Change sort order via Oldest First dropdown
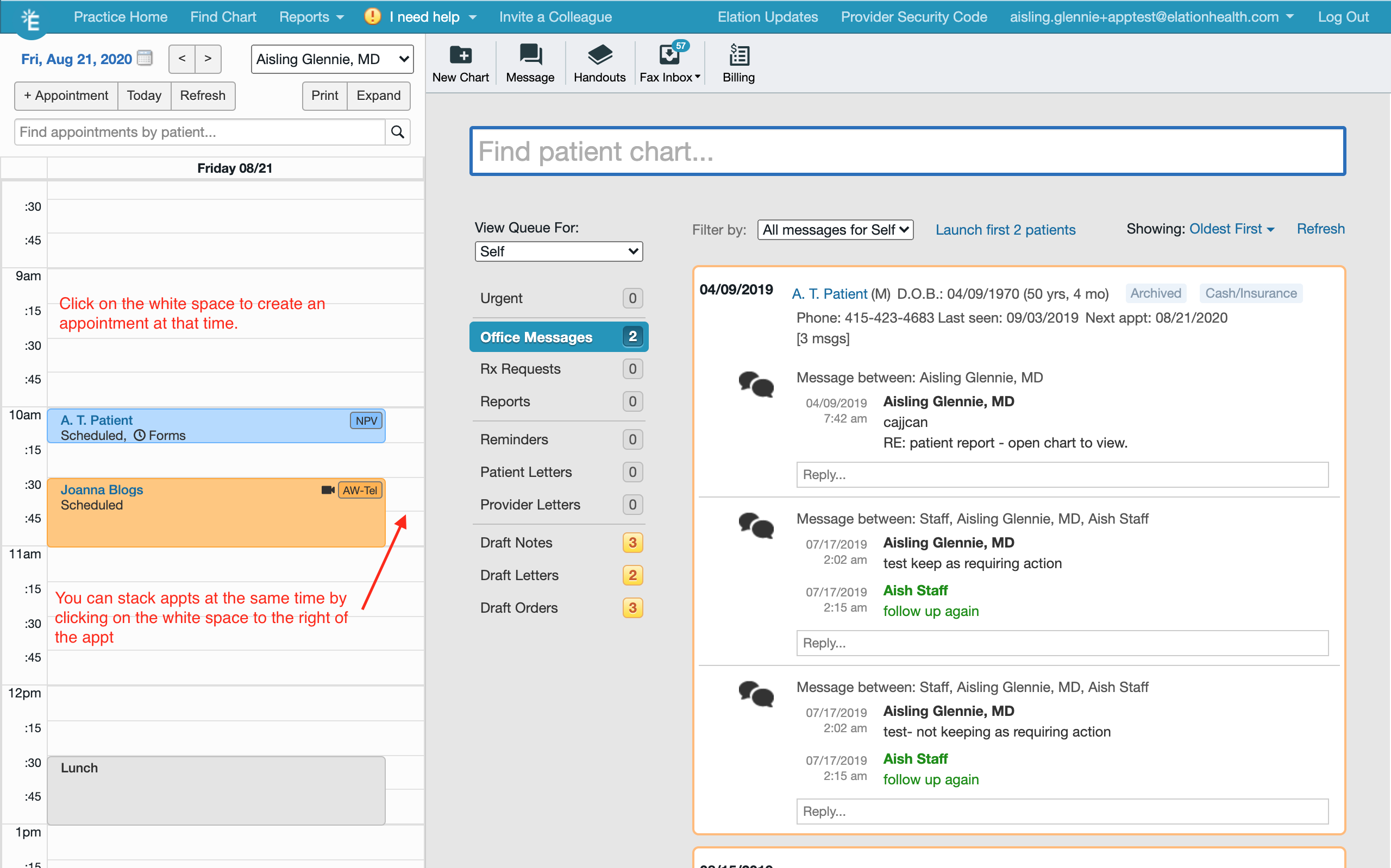Viewport: 1391px width, 868px height. click(1231, 229)
